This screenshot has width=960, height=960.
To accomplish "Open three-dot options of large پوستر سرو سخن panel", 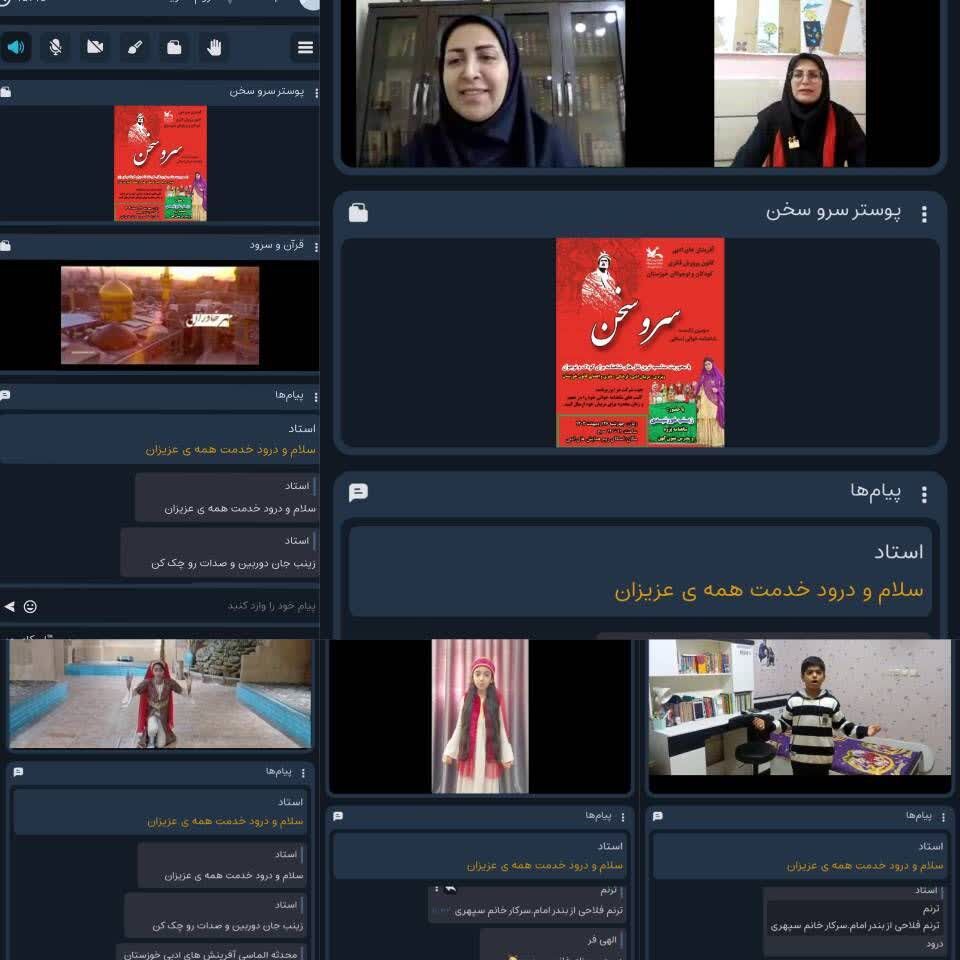I will point(924,214).
